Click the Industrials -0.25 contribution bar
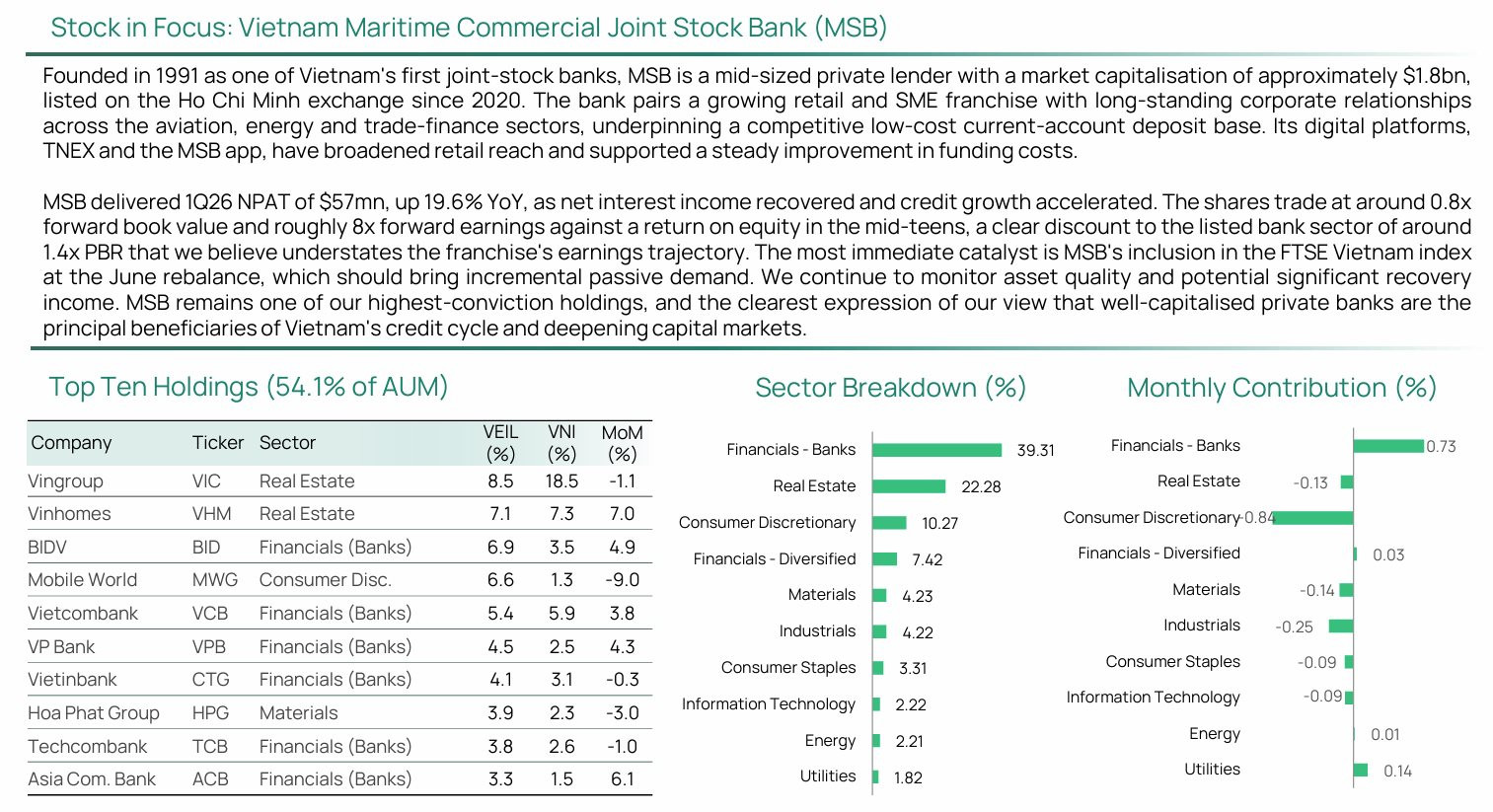Viewport: 1493px width, 812px height. tap(1341, 627)
